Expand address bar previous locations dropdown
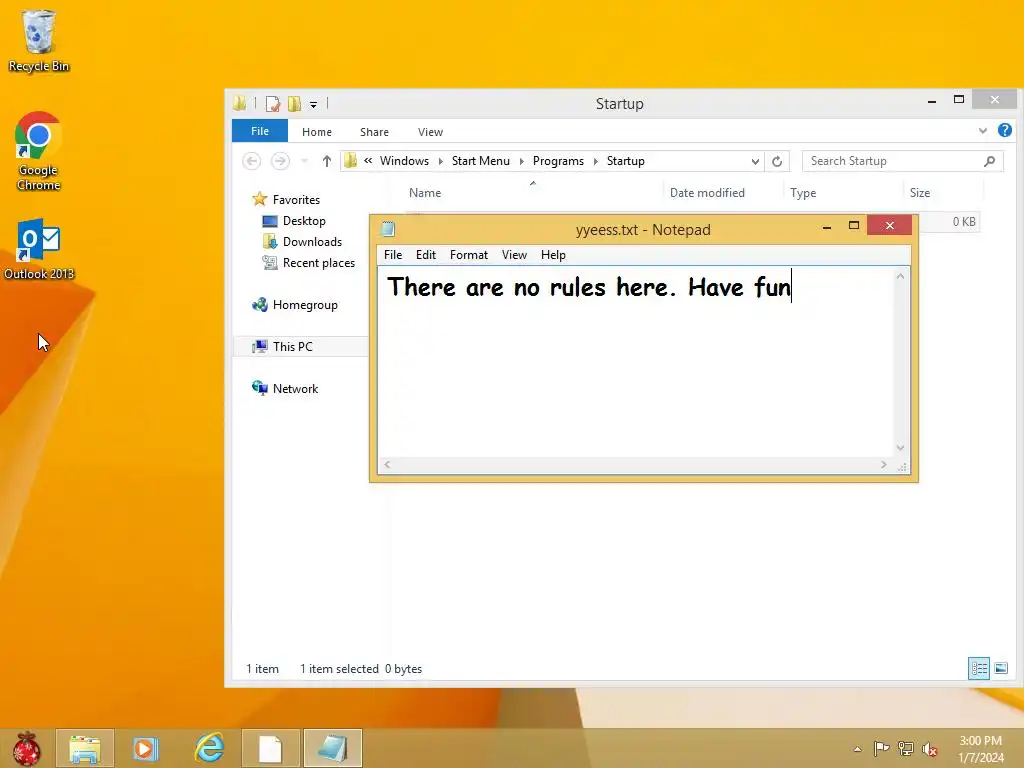1024x768 pixels. pyautogui.click(x=755, y=161)
